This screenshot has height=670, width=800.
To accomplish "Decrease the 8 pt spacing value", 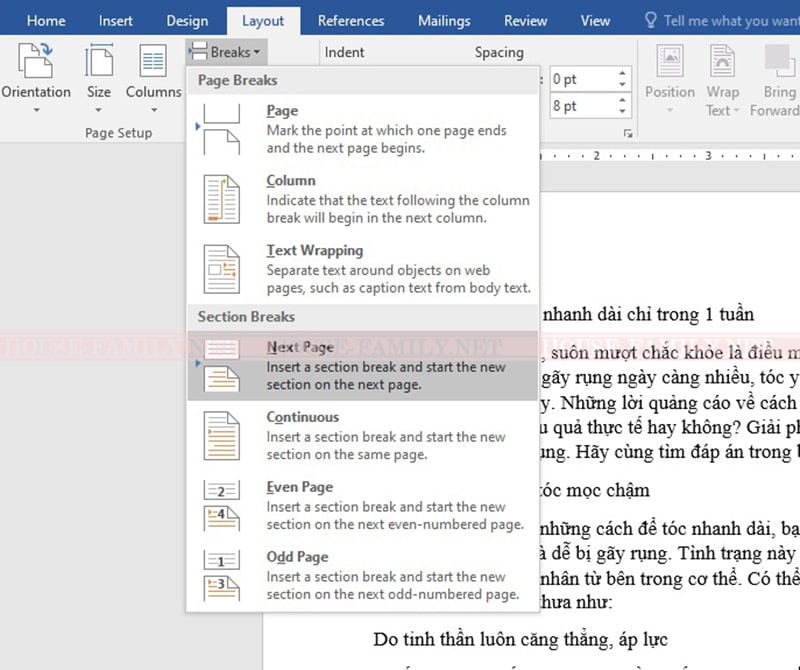I will coord(622,111).
